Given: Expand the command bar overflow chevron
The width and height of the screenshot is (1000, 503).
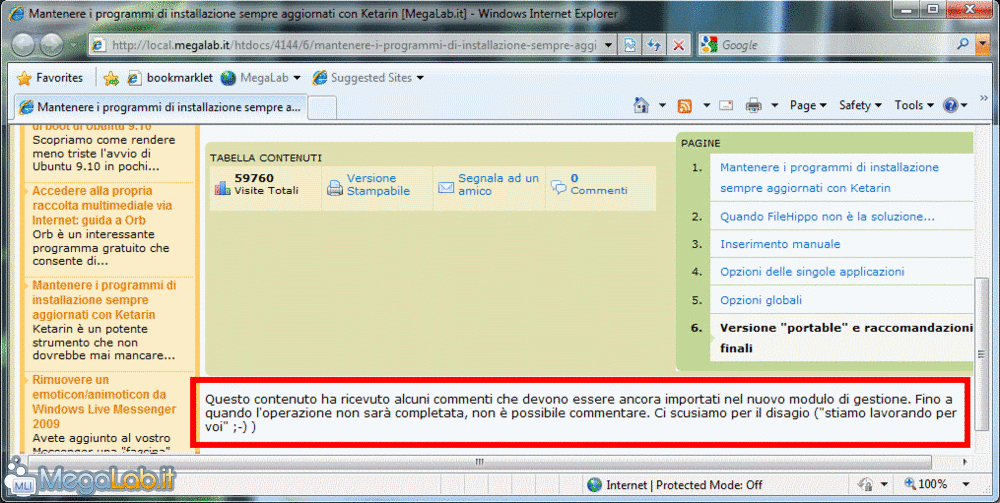Looking at the screenshot, I should point(983,98).
